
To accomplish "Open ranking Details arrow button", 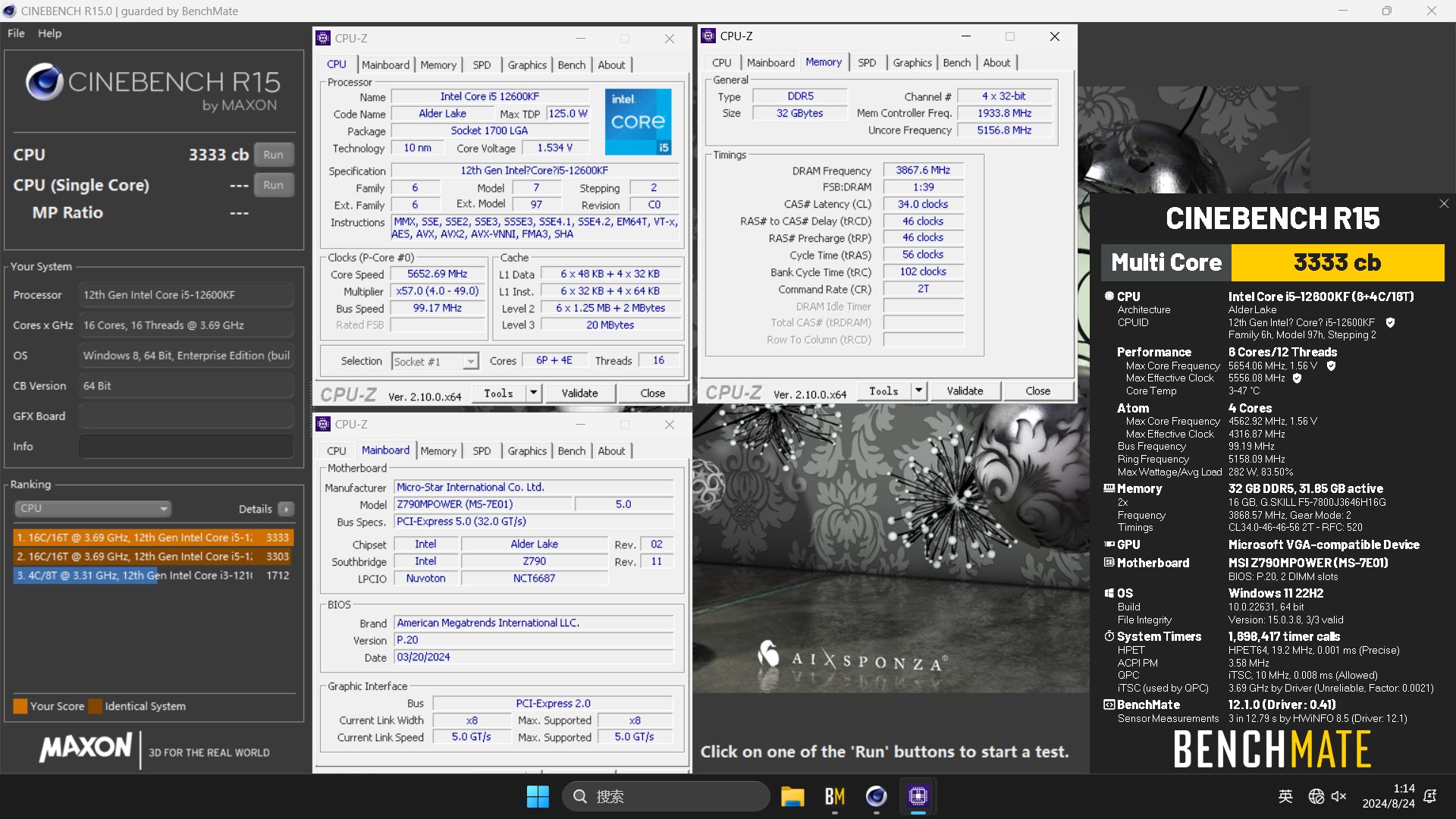I will coord(286,509).
